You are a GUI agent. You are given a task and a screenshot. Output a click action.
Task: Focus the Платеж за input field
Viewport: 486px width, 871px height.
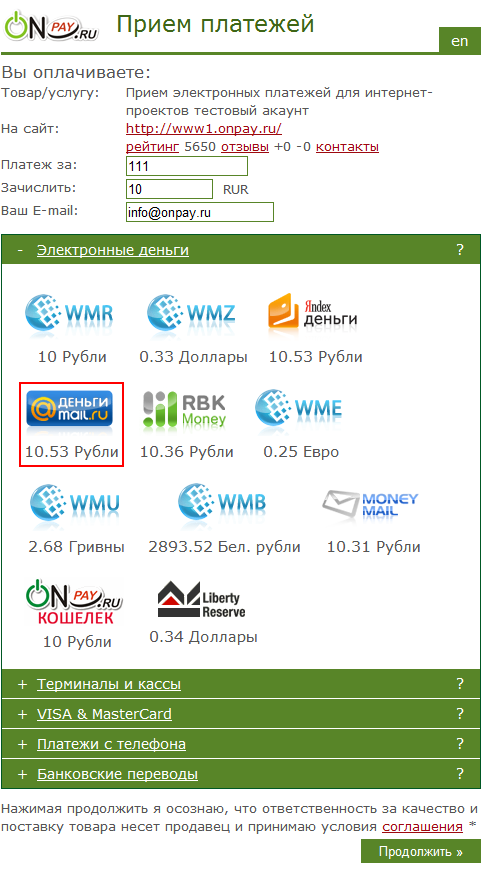(x=187, y=166)
